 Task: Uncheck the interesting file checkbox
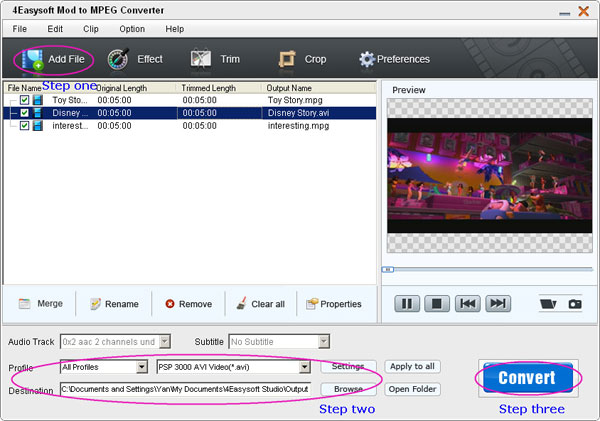[24, 126]
